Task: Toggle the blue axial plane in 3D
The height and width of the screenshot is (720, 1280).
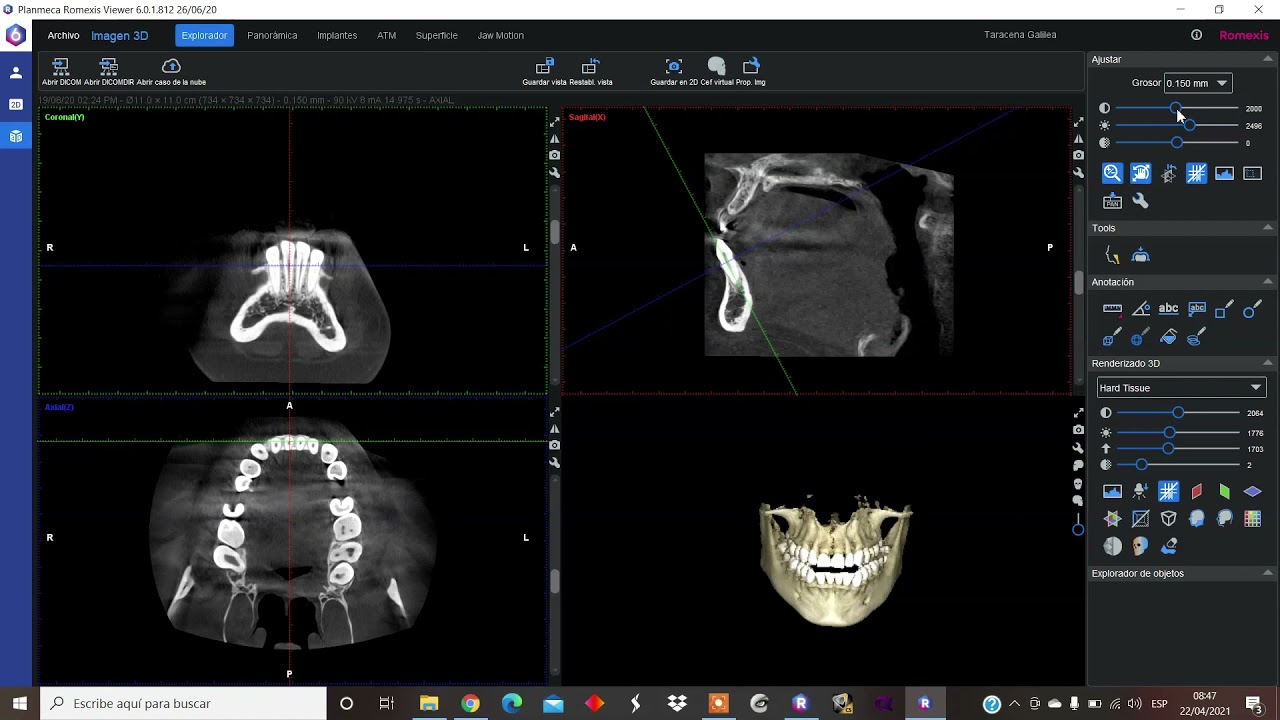Action: click(x=1252, y=491)
